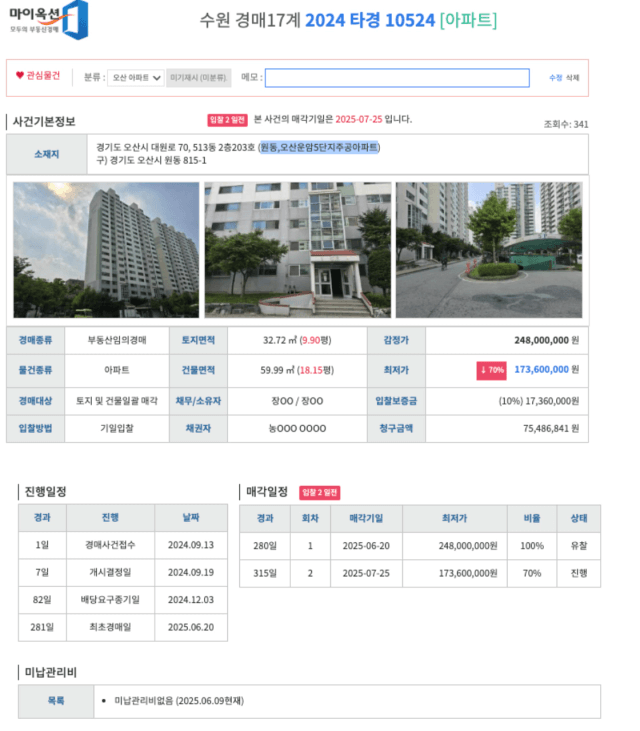
Task: Click the case number 2024 타경 10524
Action: pos(370,21)
